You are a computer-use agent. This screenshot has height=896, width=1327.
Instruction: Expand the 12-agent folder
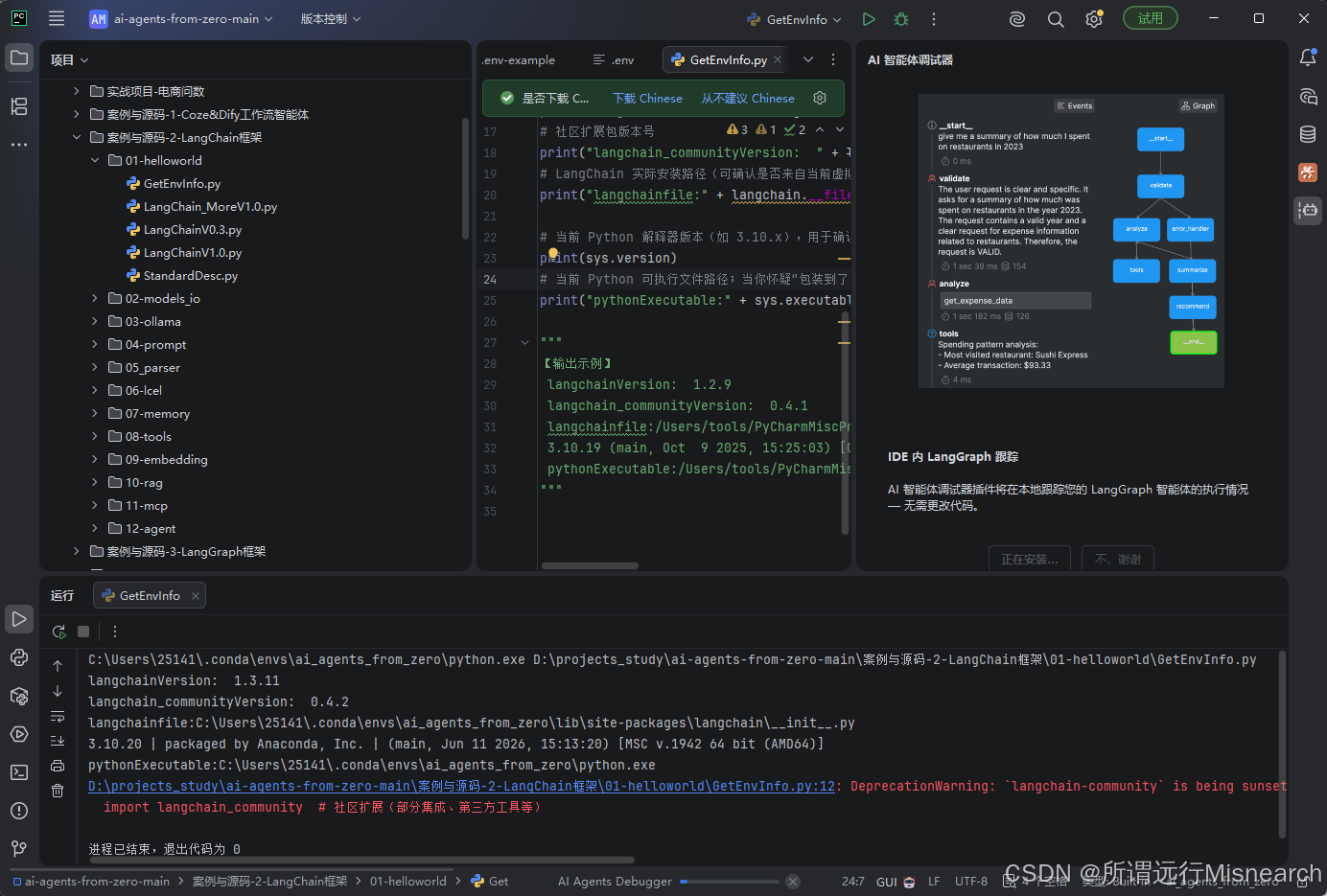click(95, 528)
